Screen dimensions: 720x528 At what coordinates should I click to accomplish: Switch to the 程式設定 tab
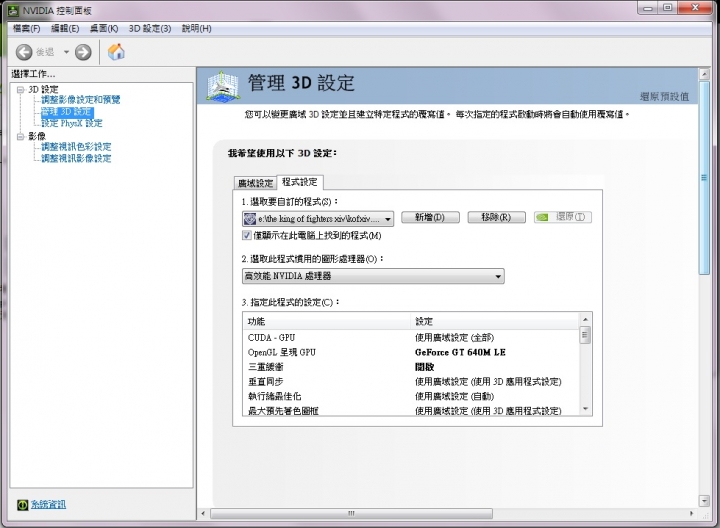click(300, 182)
